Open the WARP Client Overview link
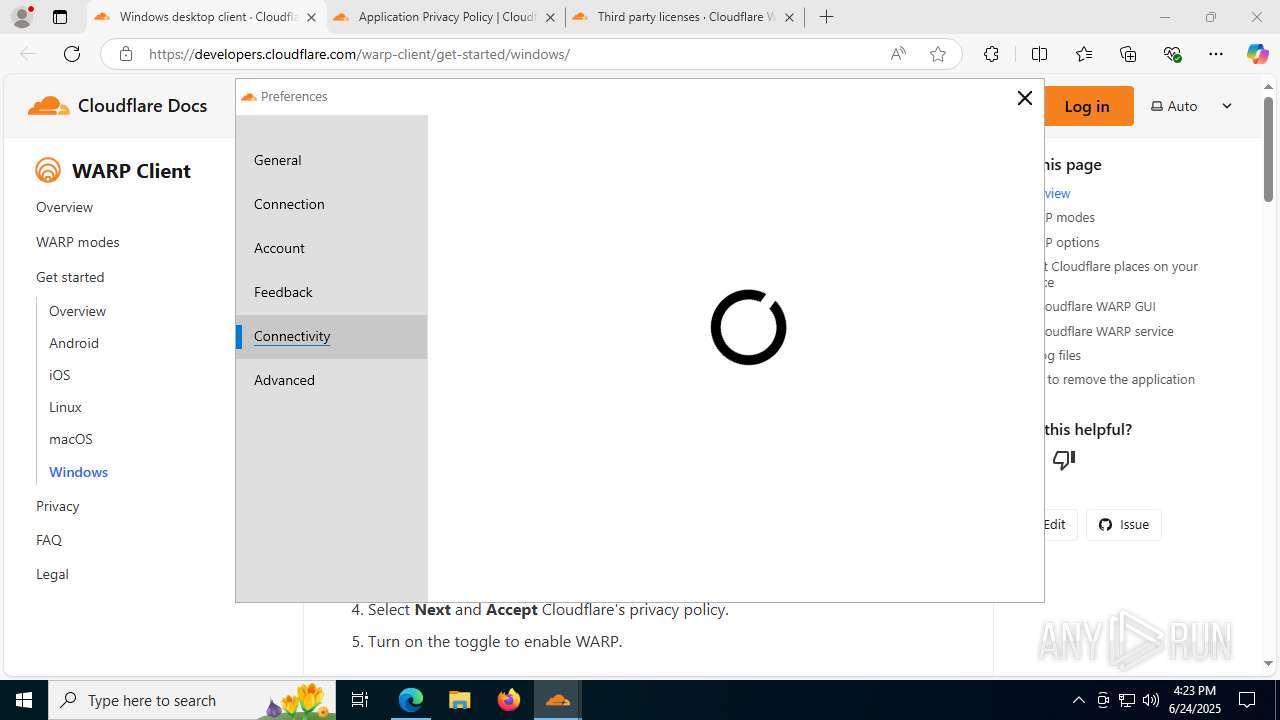1280x720 pixels. click(x=64, y=207)
